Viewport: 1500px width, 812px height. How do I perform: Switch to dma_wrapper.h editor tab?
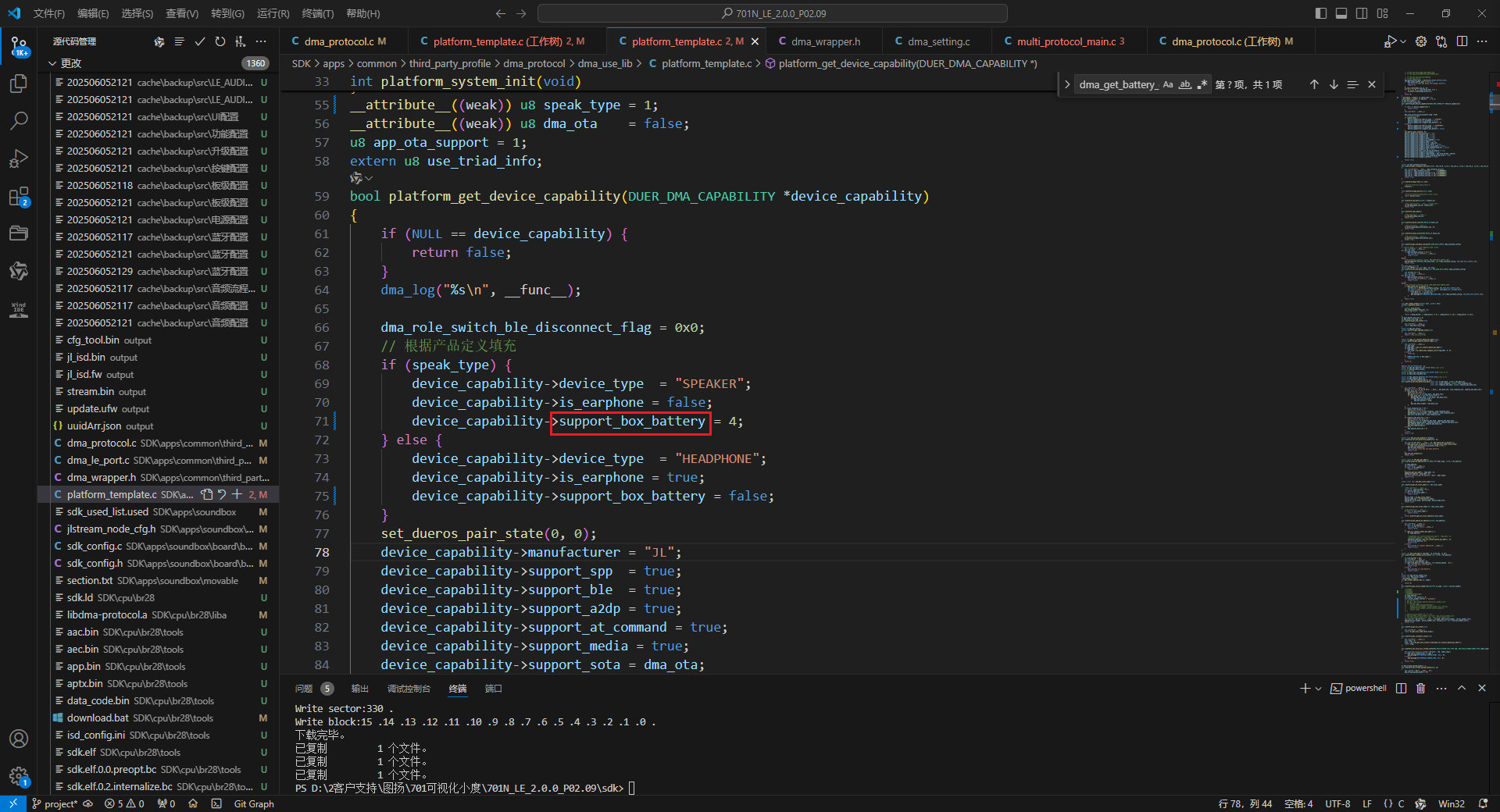pyautogui.click(x=825, y=41)
